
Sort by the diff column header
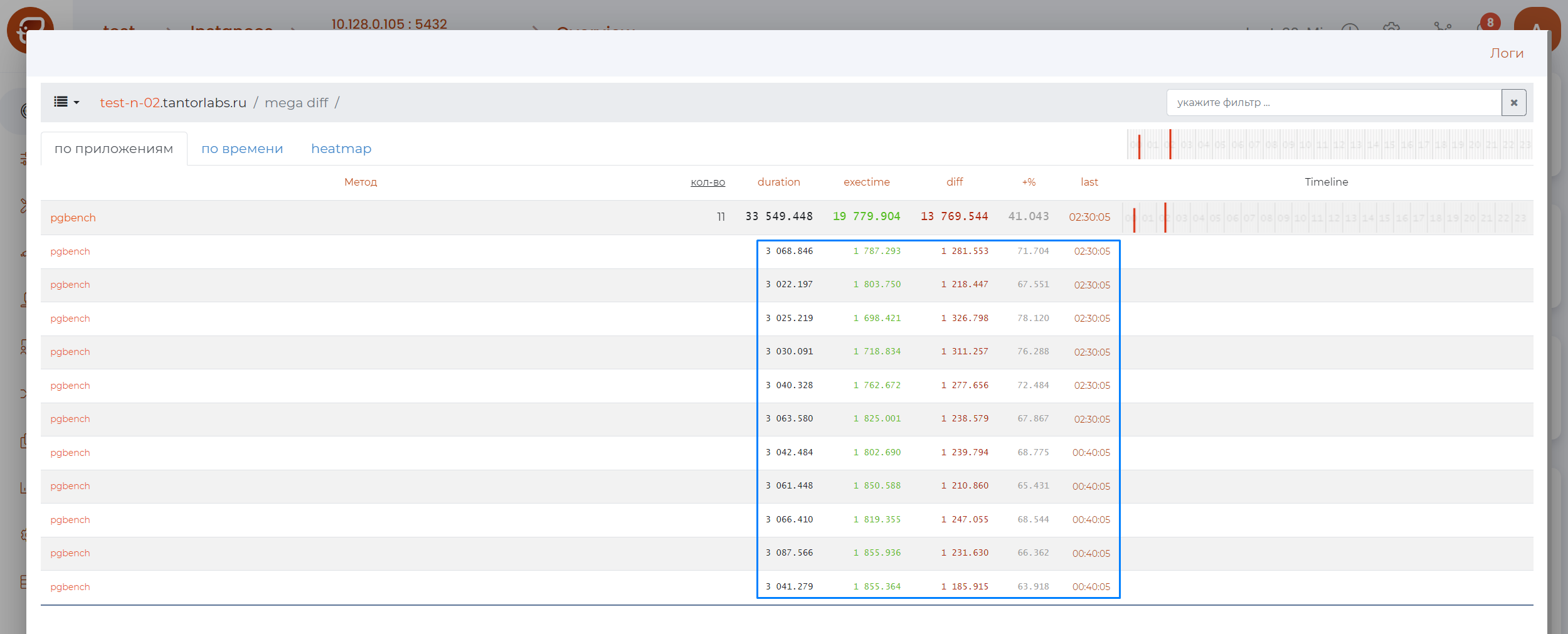(954, 182)
